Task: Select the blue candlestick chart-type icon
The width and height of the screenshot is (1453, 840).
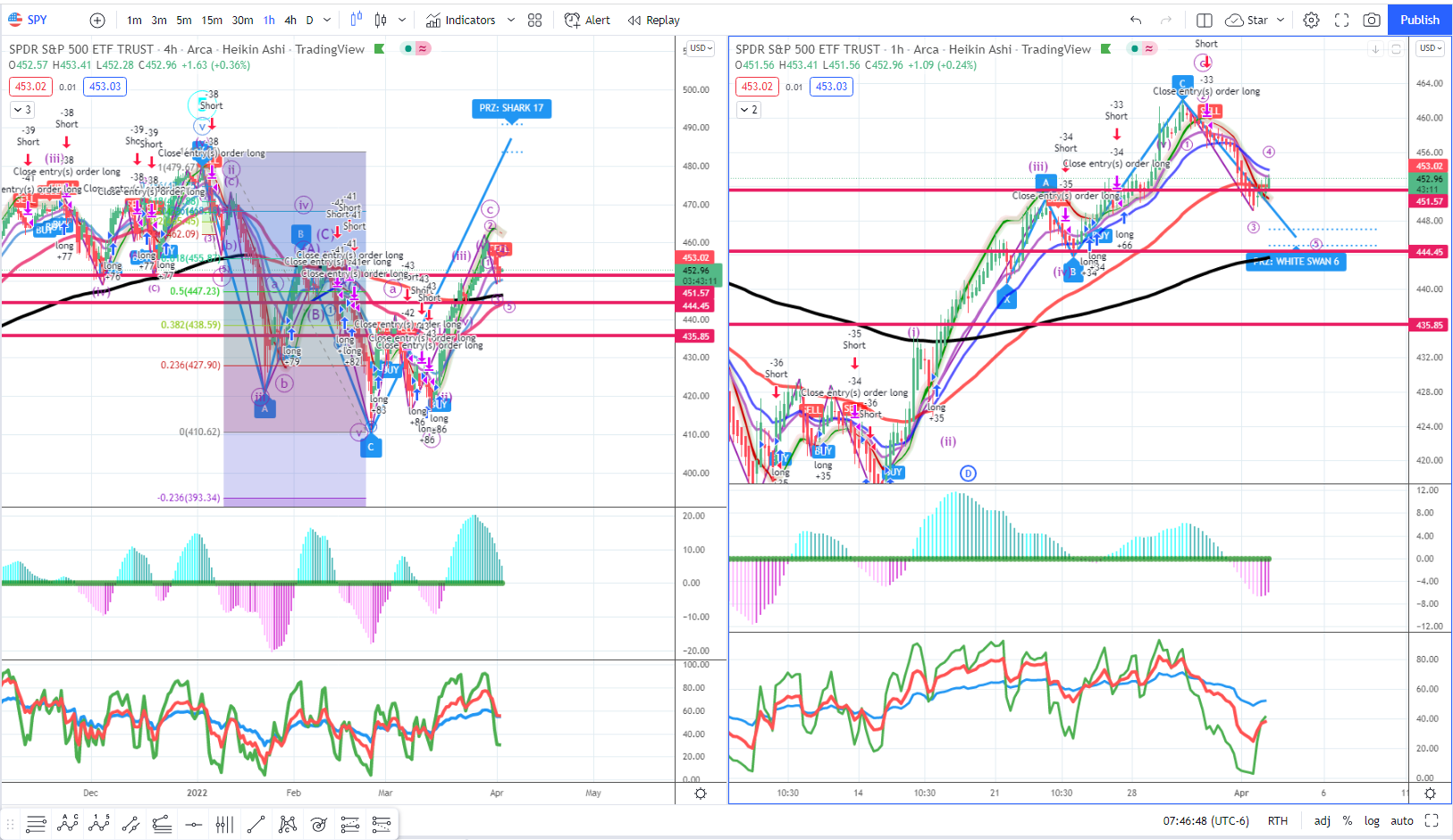Action: pyautogui.click(x=357, y=20)
